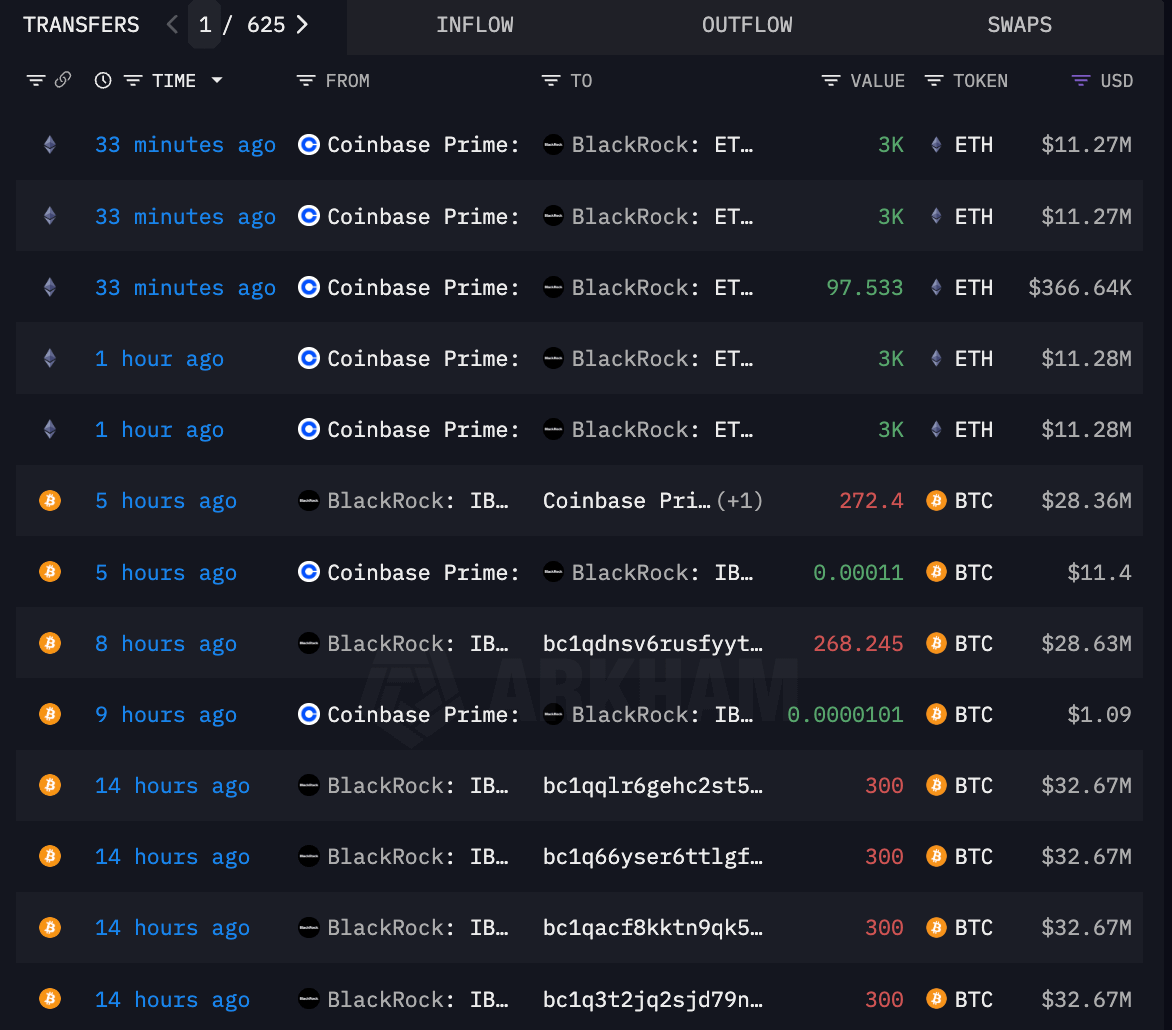The height and width of the screenshot is (1030, 1172).
Task: Click USD amount $11.4
Action: tap(1099, 573)
